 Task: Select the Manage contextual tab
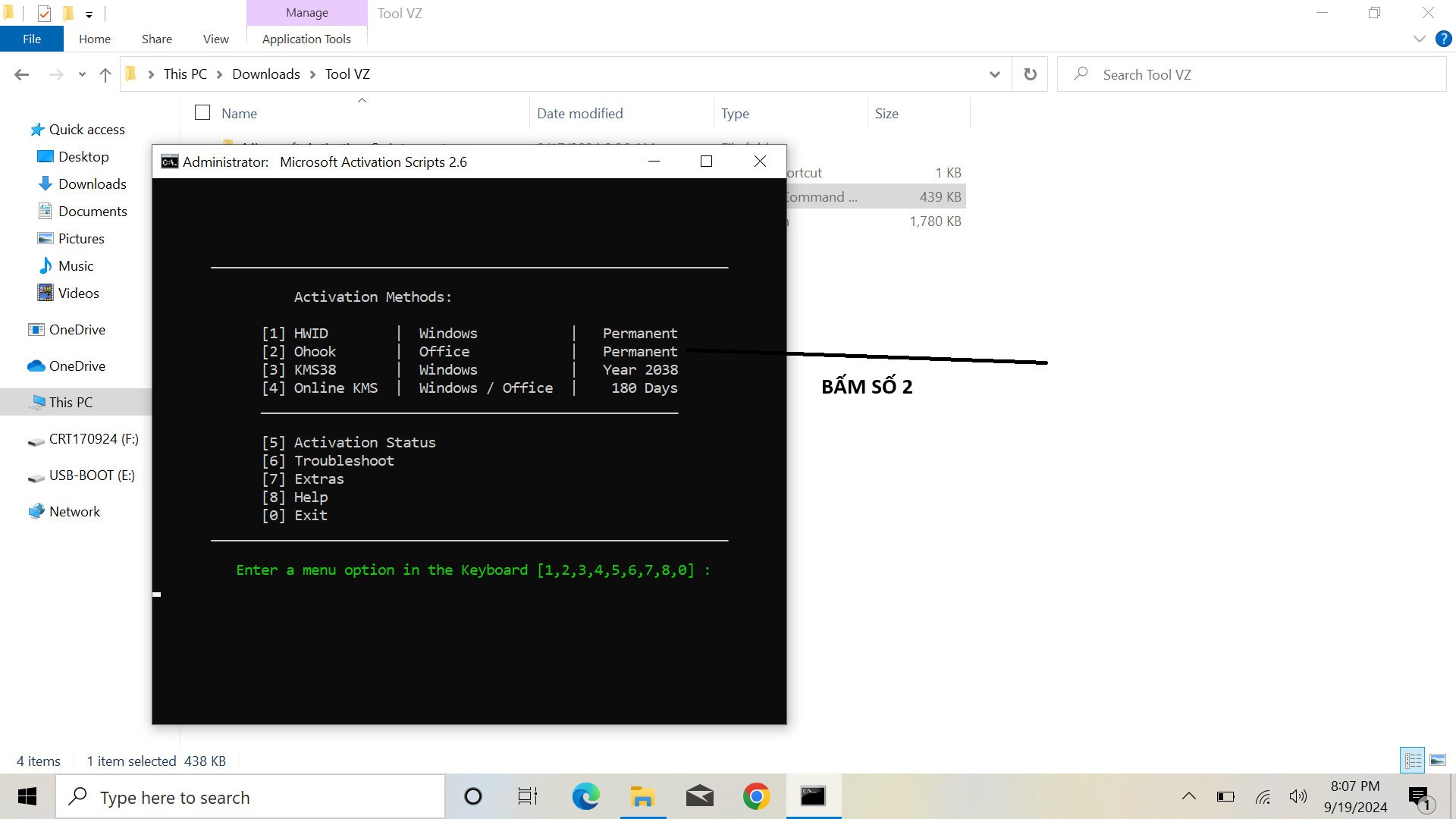(x=307, y=13)
